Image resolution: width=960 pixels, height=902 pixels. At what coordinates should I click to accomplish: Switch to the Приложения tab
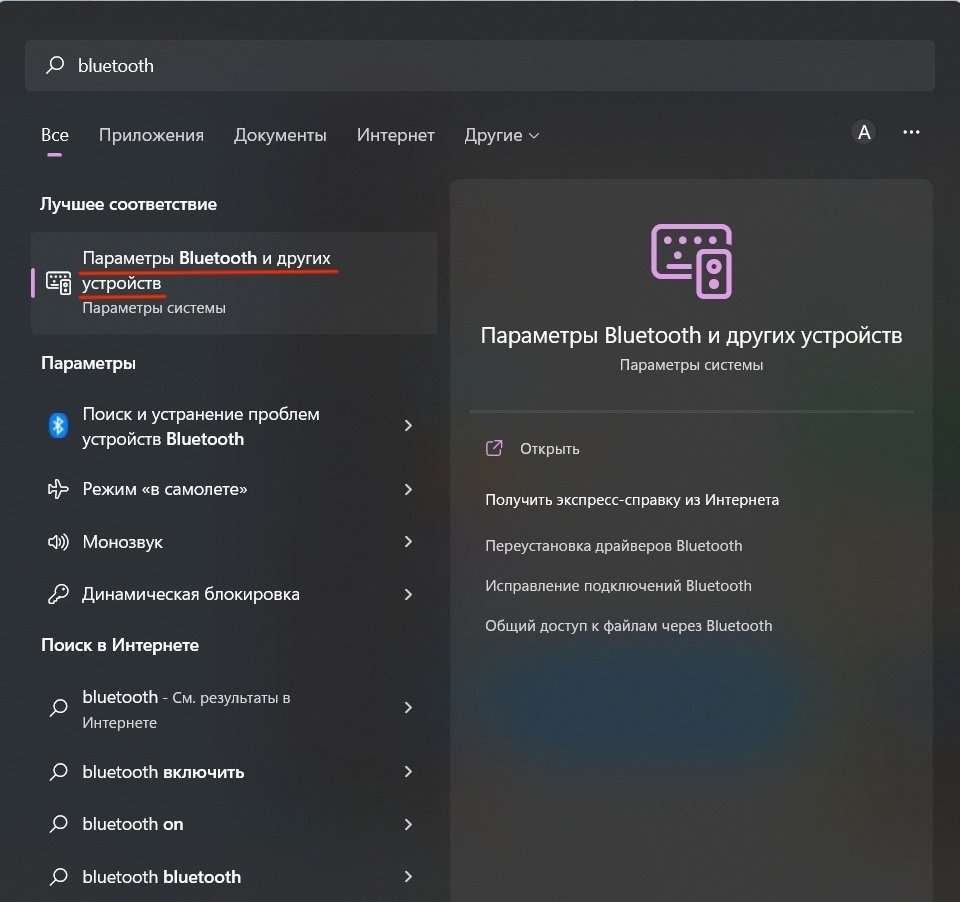point(151,135)
